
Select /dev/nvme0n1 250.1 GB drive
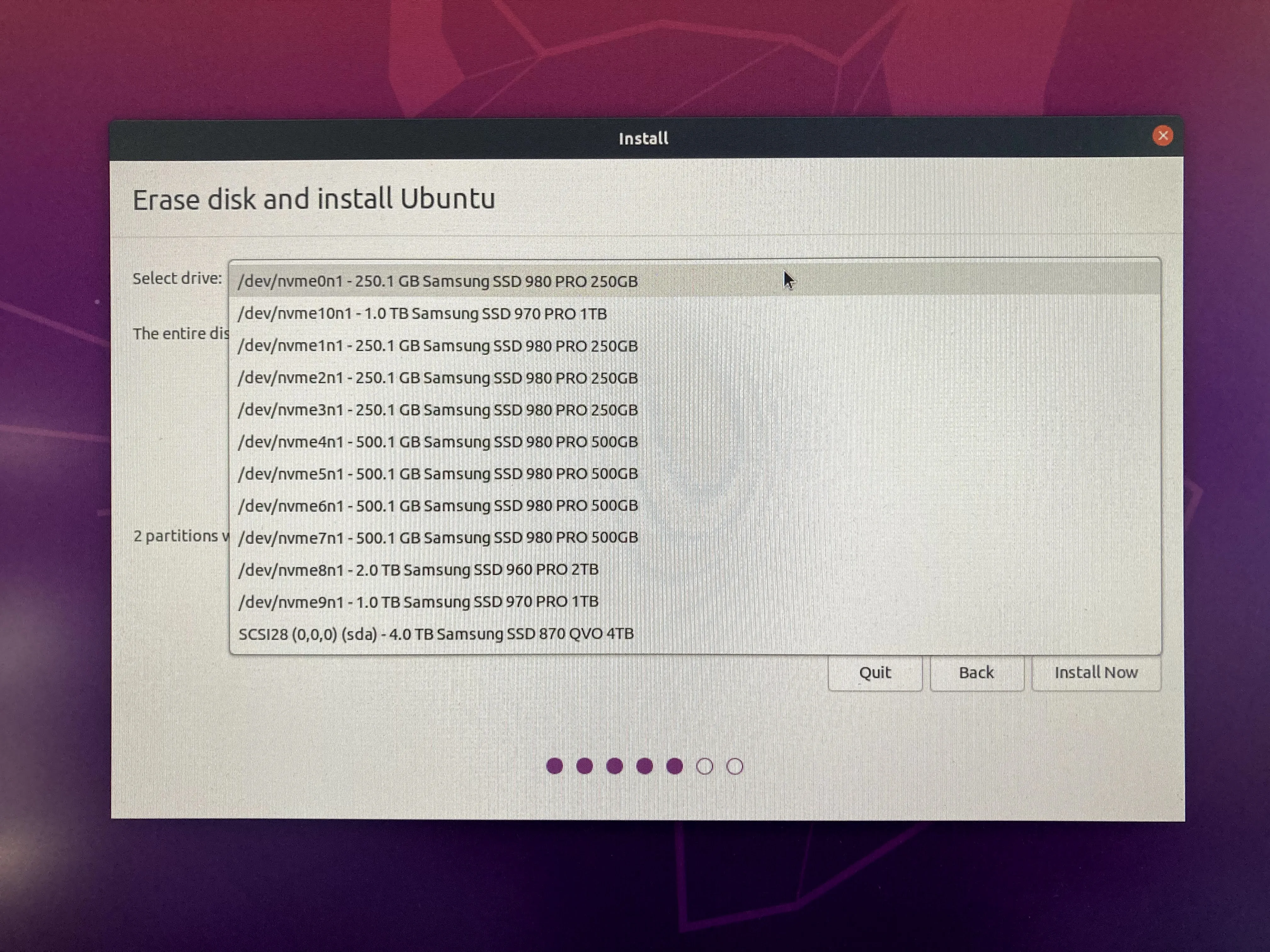438,281
